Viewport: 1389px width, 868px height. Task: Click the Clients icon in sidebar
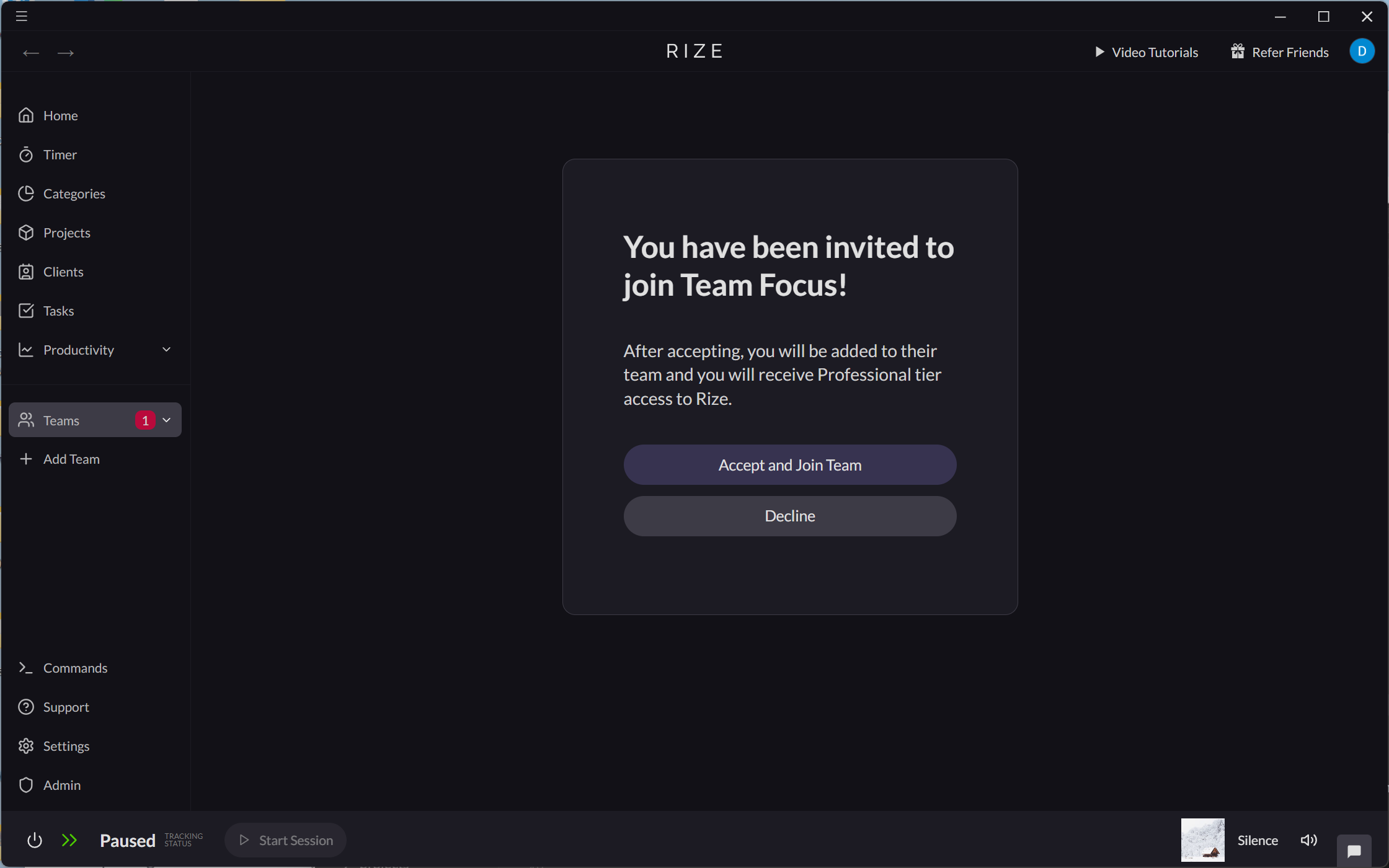pyautogui.click(x=27, y=272)
